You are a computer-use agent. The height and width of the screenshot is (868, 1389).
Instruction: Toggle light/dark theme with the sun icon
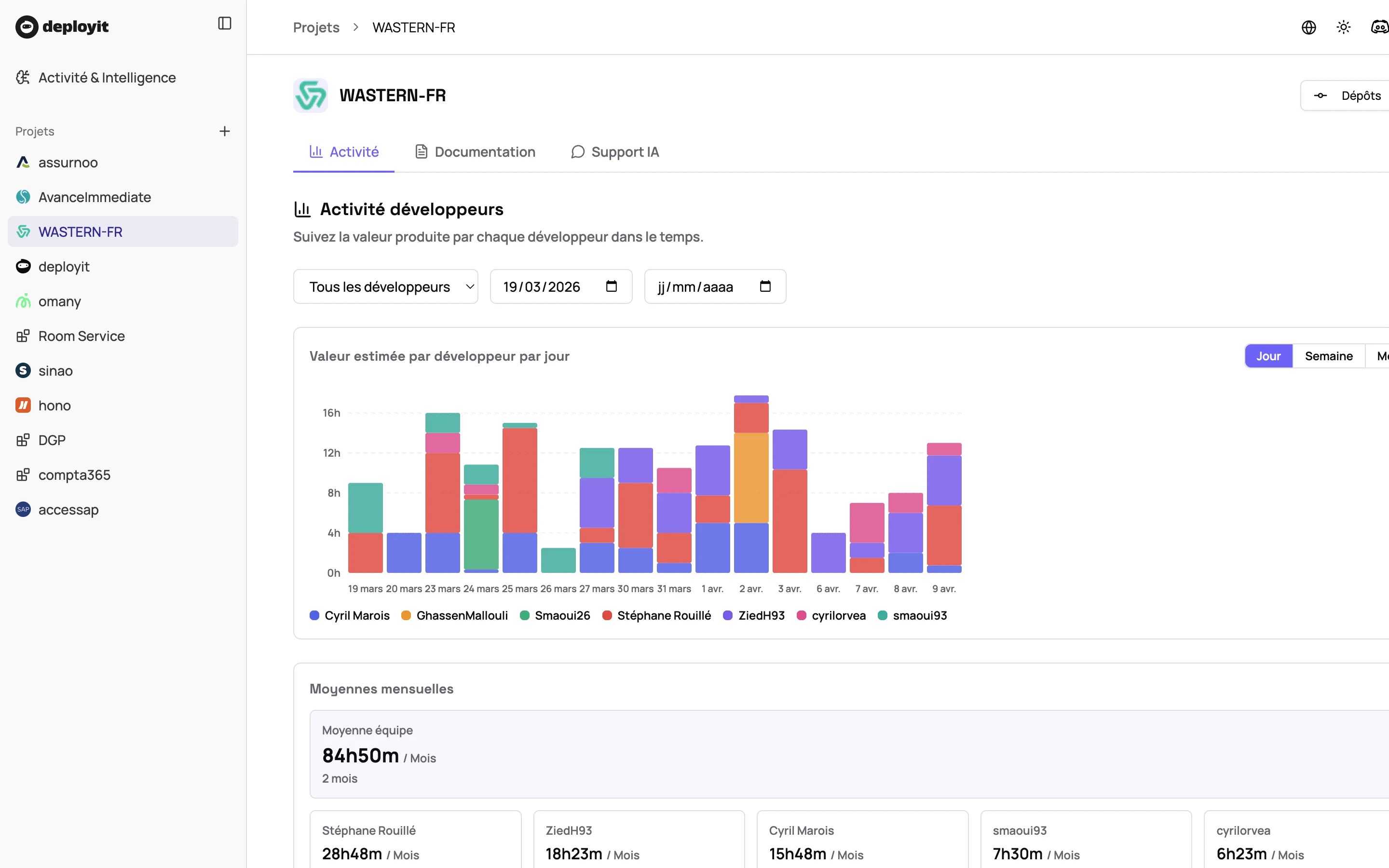click(x=1344, y=27)
